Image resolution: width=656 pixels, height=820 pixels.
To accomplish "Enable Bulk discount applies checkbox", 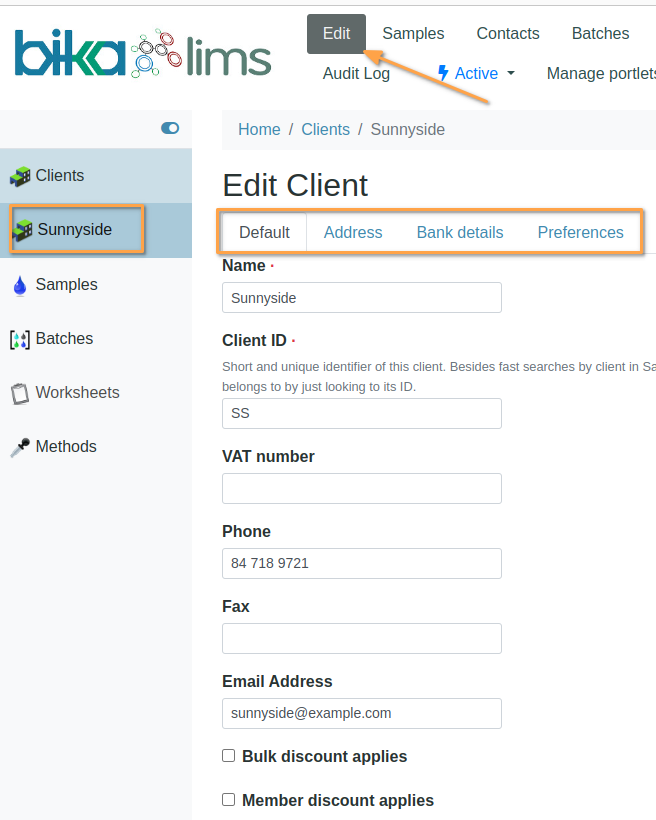I will click(228, 756).
